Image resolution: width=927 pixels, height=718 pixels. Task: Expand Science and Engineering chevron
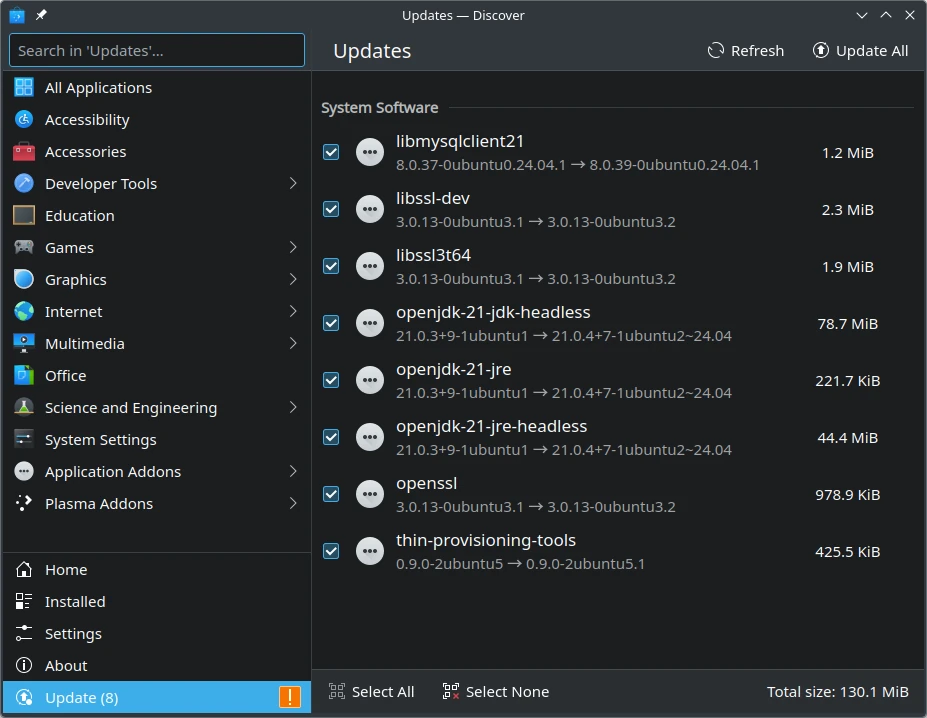pyautogui.click(x=293, y=407)
